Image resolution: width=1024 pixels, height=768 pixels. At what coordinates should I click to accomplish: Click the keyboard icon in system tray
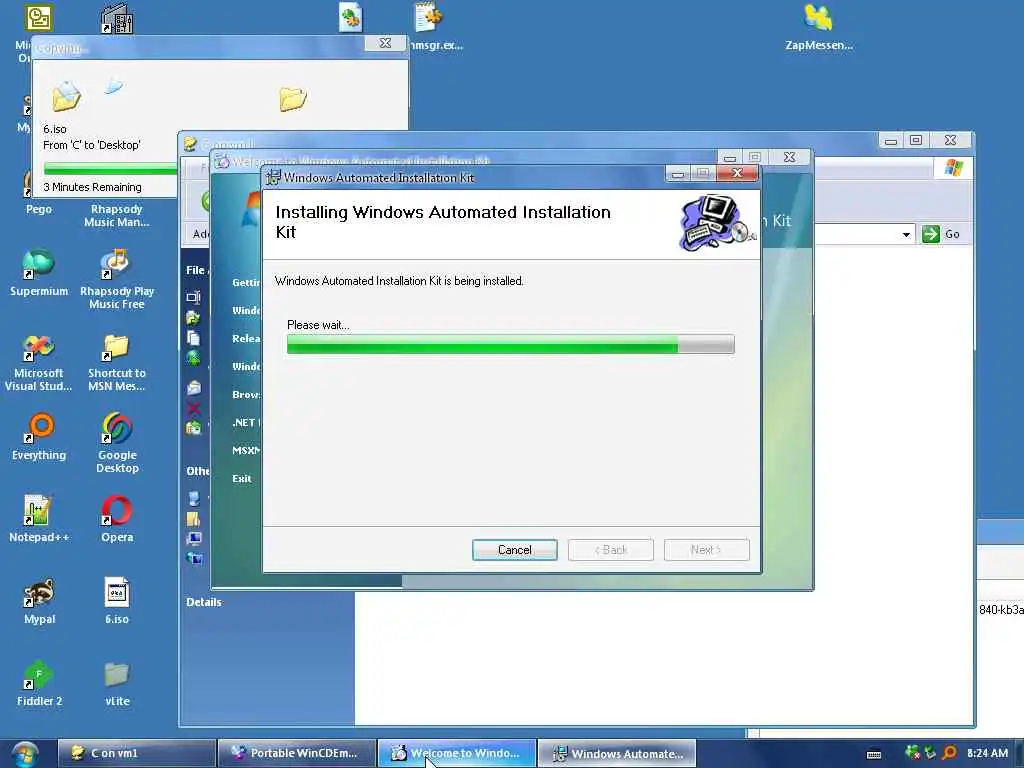(874, 754)
